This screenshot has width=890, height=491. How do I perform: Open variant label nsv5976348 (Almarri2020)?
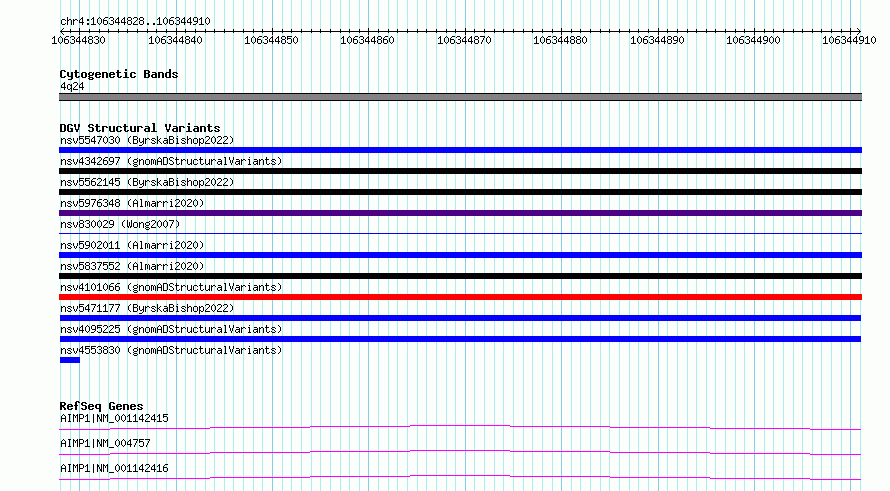pyautogui.click(x=132, y=203)
